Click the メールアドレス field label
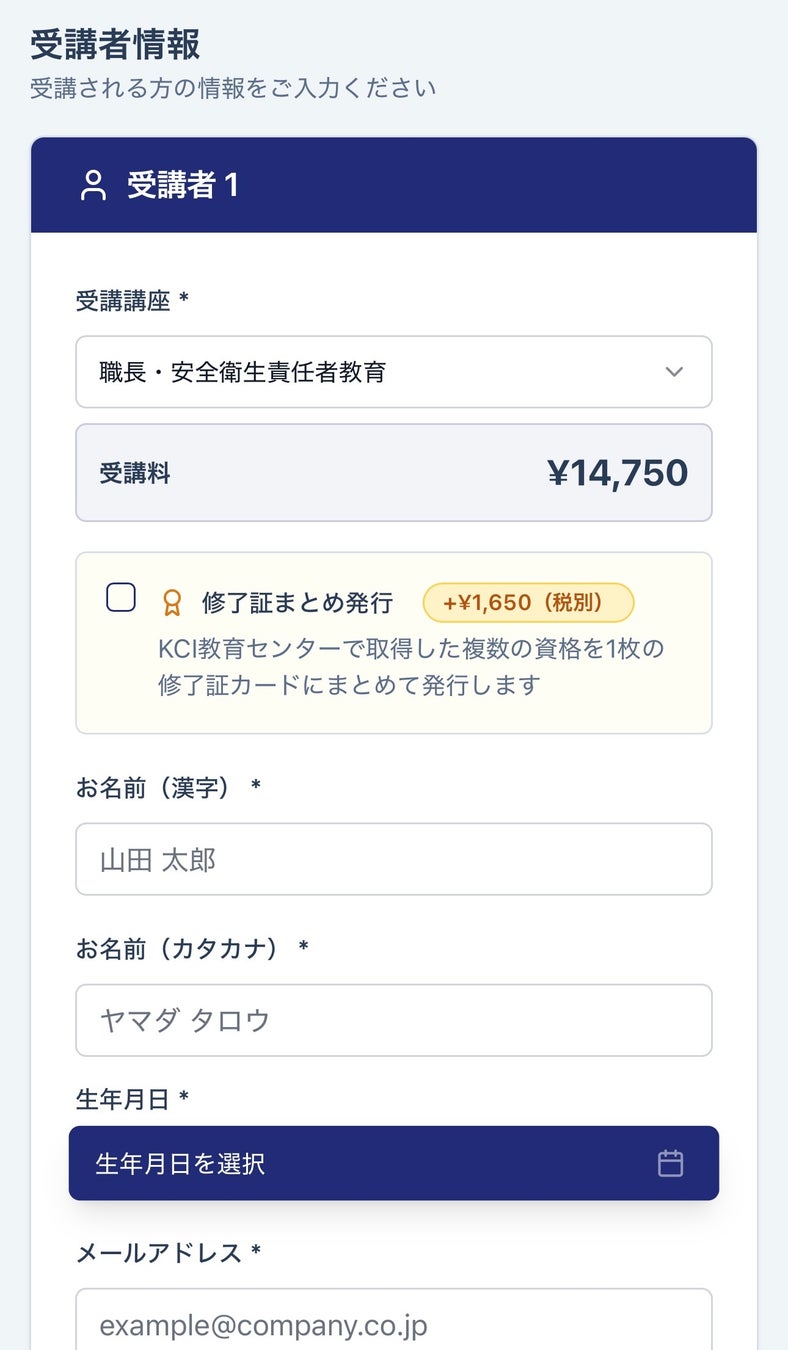The width and height of the screenshot is (788, 1350). (160, 1252)
